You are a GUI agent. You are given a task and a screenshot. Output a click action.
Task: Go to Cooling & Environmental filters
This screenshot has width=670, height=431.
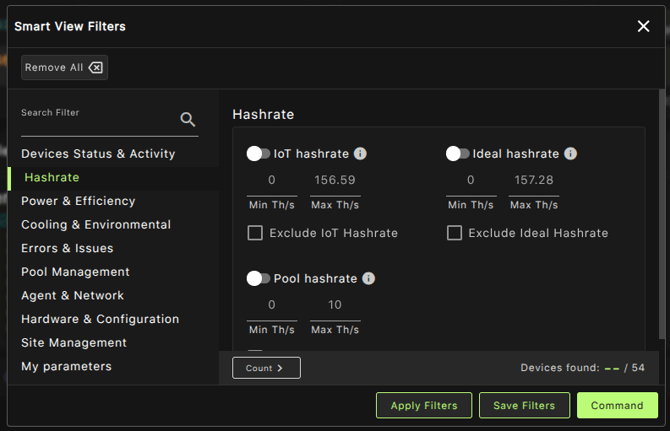[96, 225]
